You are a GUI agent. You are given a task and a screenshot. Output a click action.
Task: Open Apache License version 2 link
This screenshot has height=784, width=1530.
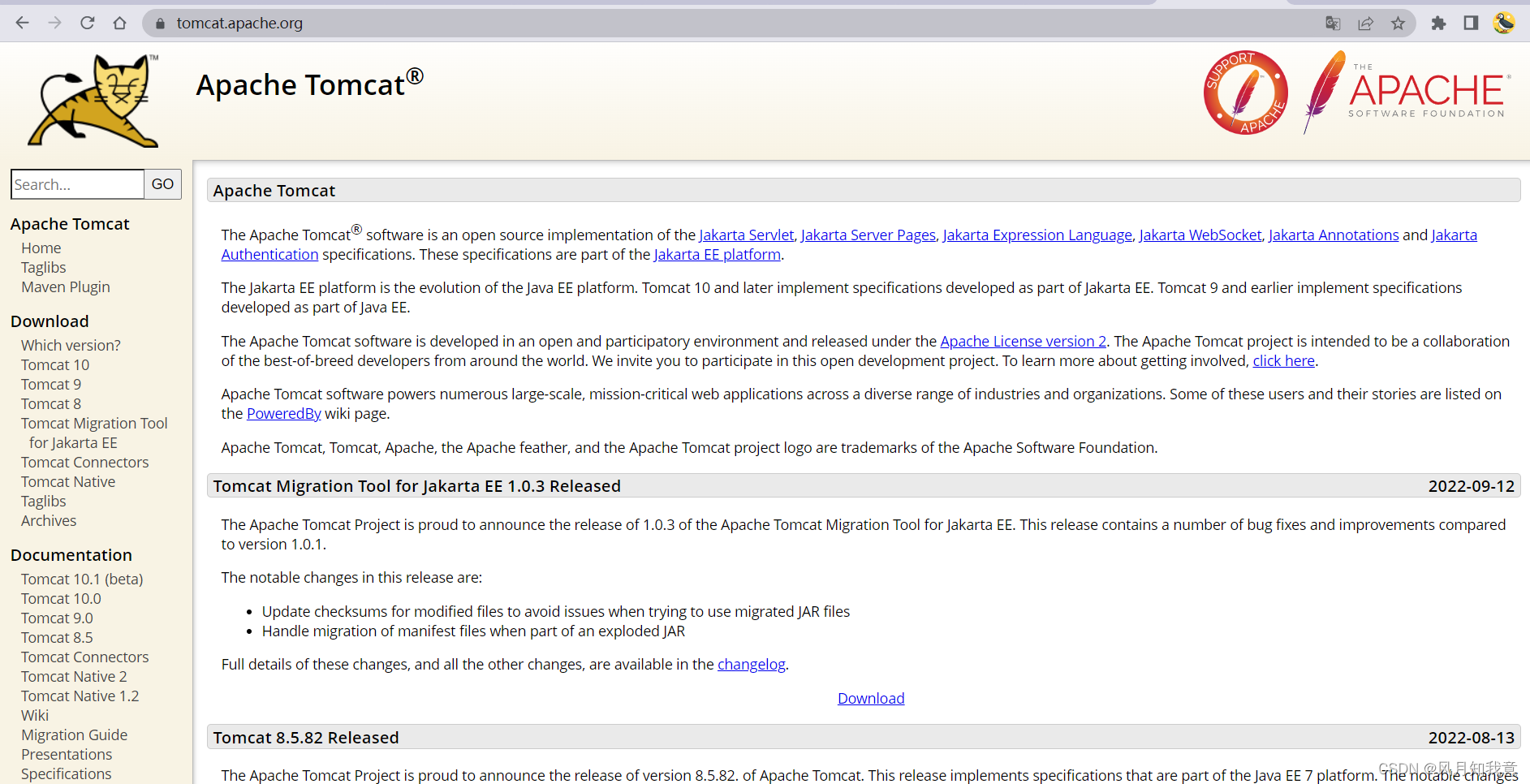tap(1023, 341)
